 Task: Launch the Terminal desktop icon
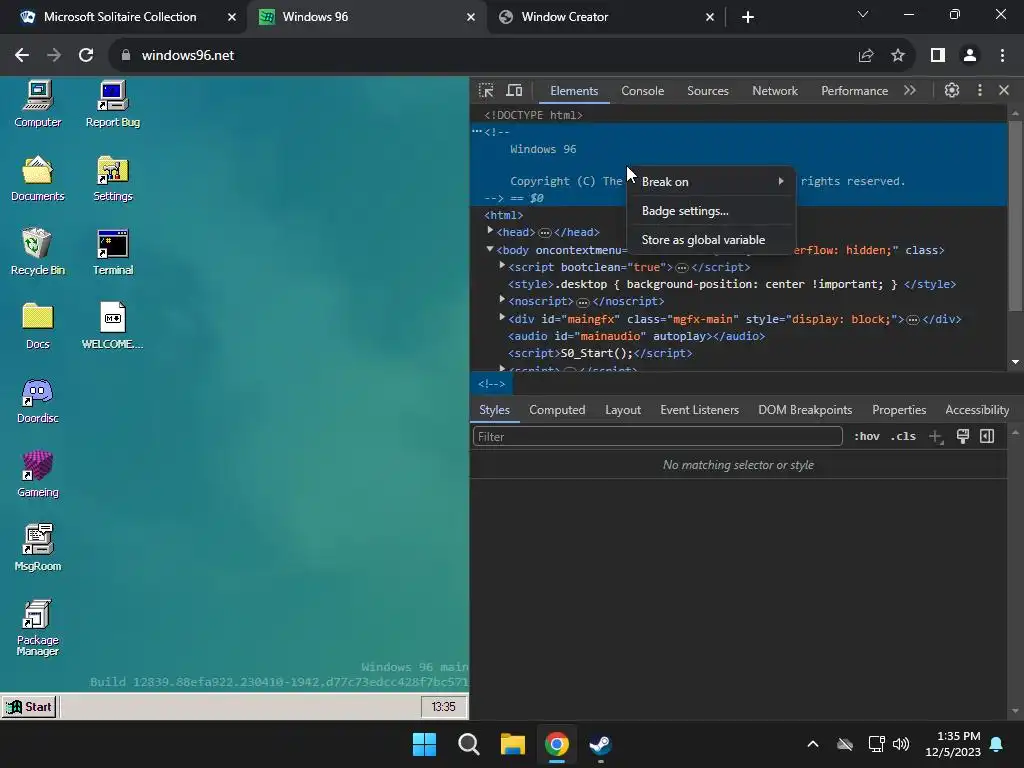click(112, 252)
